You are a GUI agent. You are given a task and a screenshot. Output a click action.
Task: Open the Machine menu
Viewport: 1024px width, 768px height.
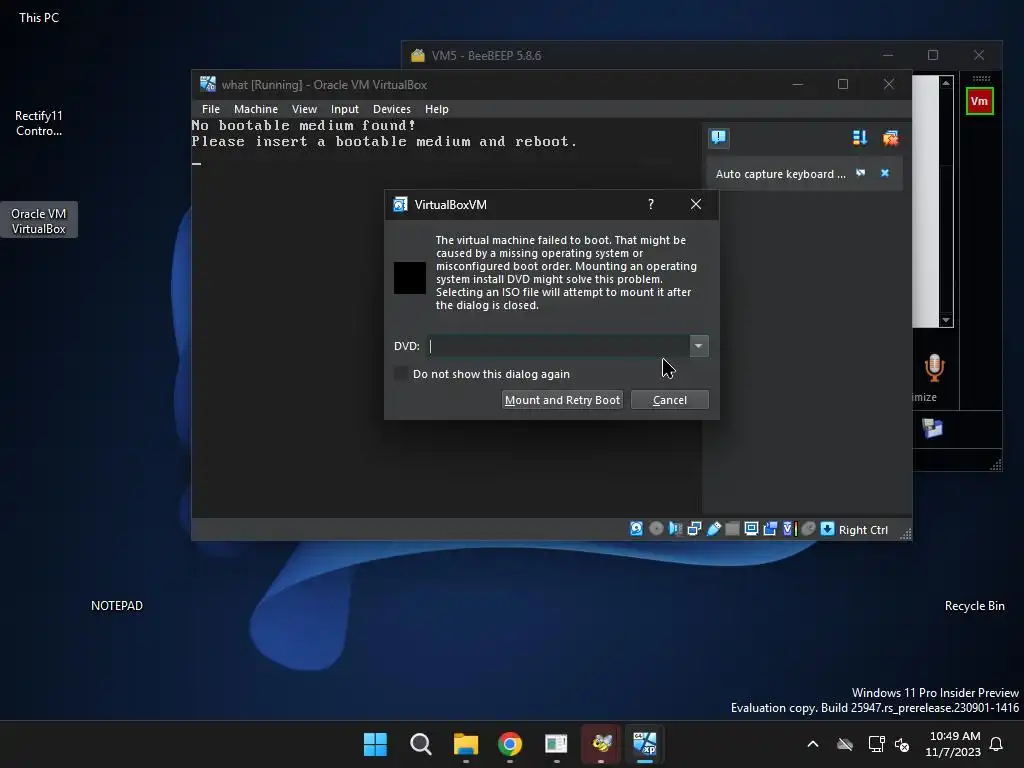click(x=256, y=109)
